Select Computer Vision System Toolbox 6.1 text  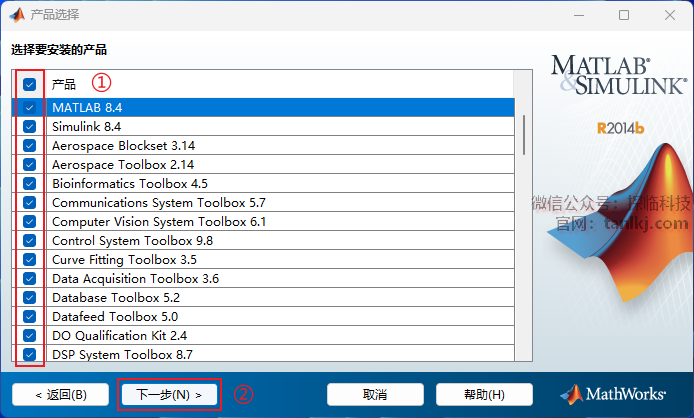point(159,221)
